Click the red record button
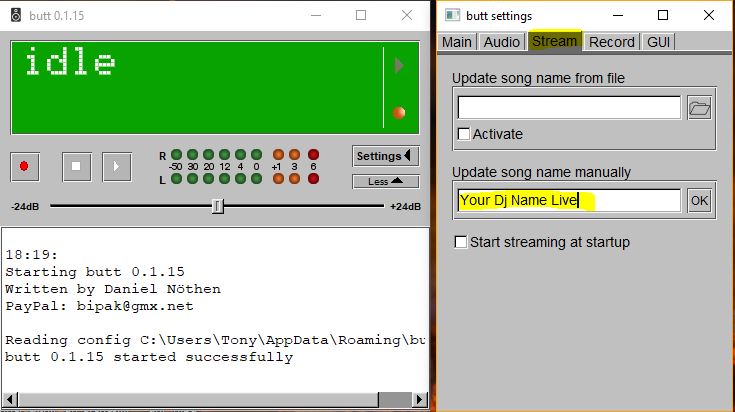Image resolution: width=735 pixels, height=412 pixels. [25, 166]
